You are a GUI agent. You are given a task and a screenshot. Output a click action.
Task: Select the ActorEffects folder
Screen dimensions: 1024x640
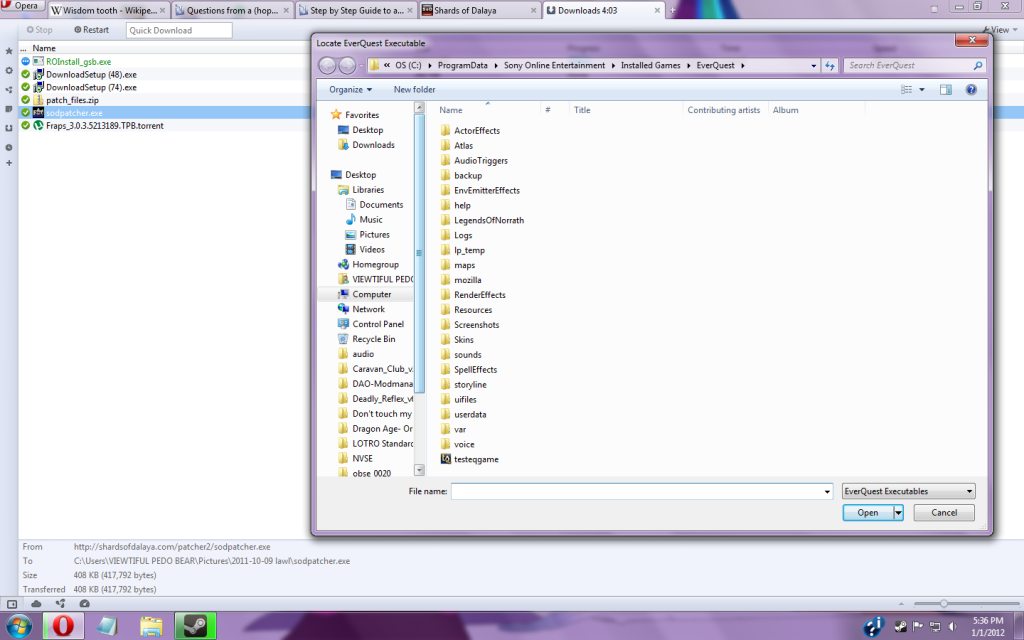477,131
